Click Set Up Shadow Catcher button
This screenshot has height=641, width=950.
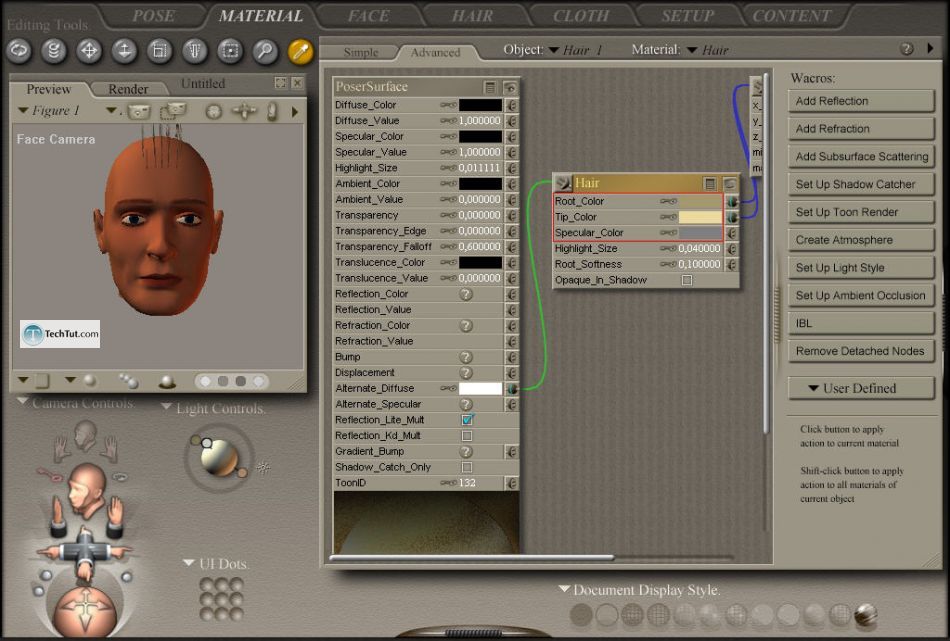pyautogui.click(x=860, y=185)
